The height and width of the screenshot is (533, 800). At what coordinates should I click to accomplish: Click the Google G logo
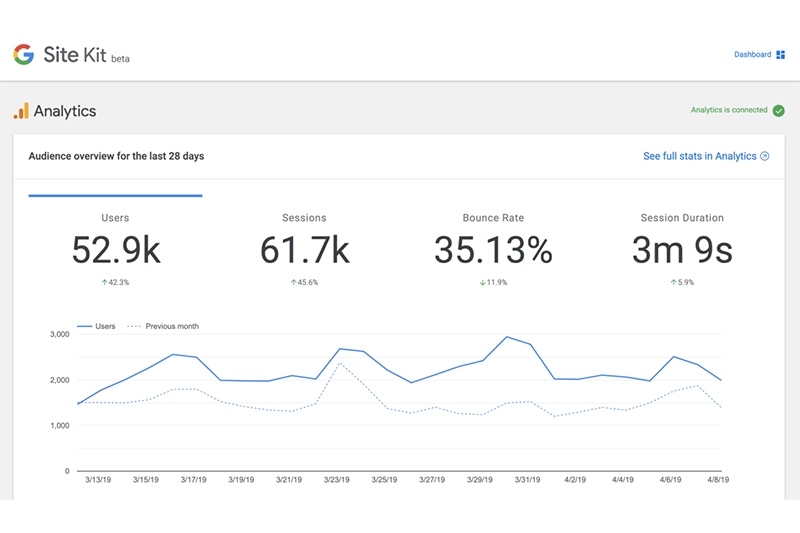pos(23,55)
